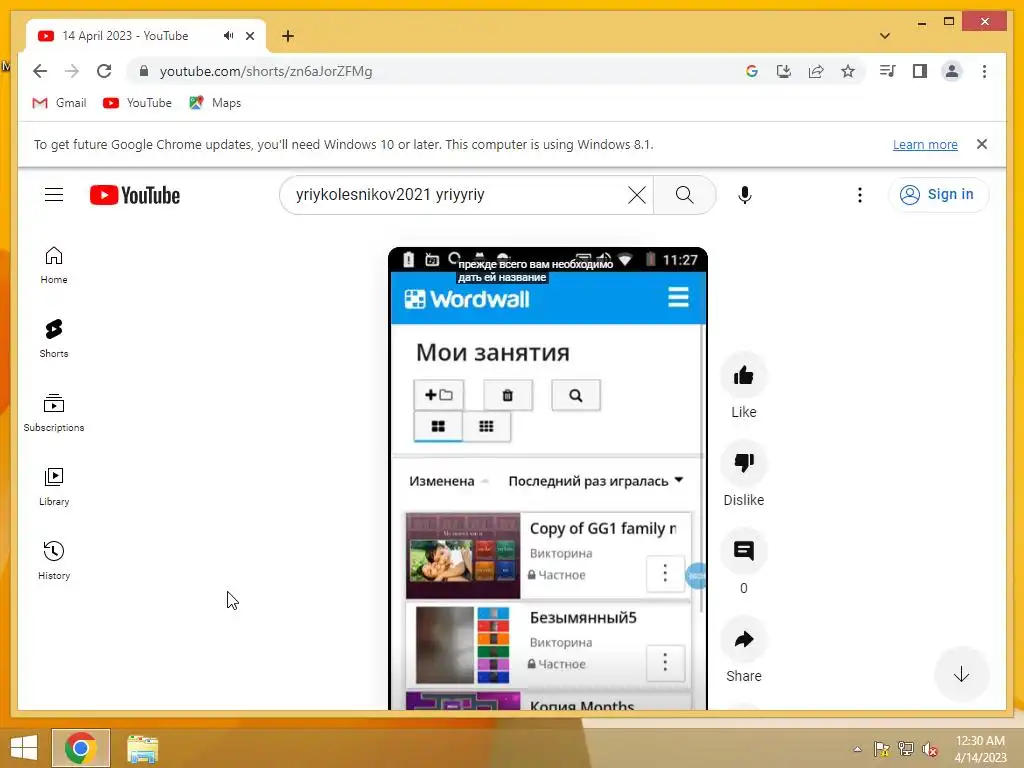Expand tab search dropdown arrow

coord(885,36)
